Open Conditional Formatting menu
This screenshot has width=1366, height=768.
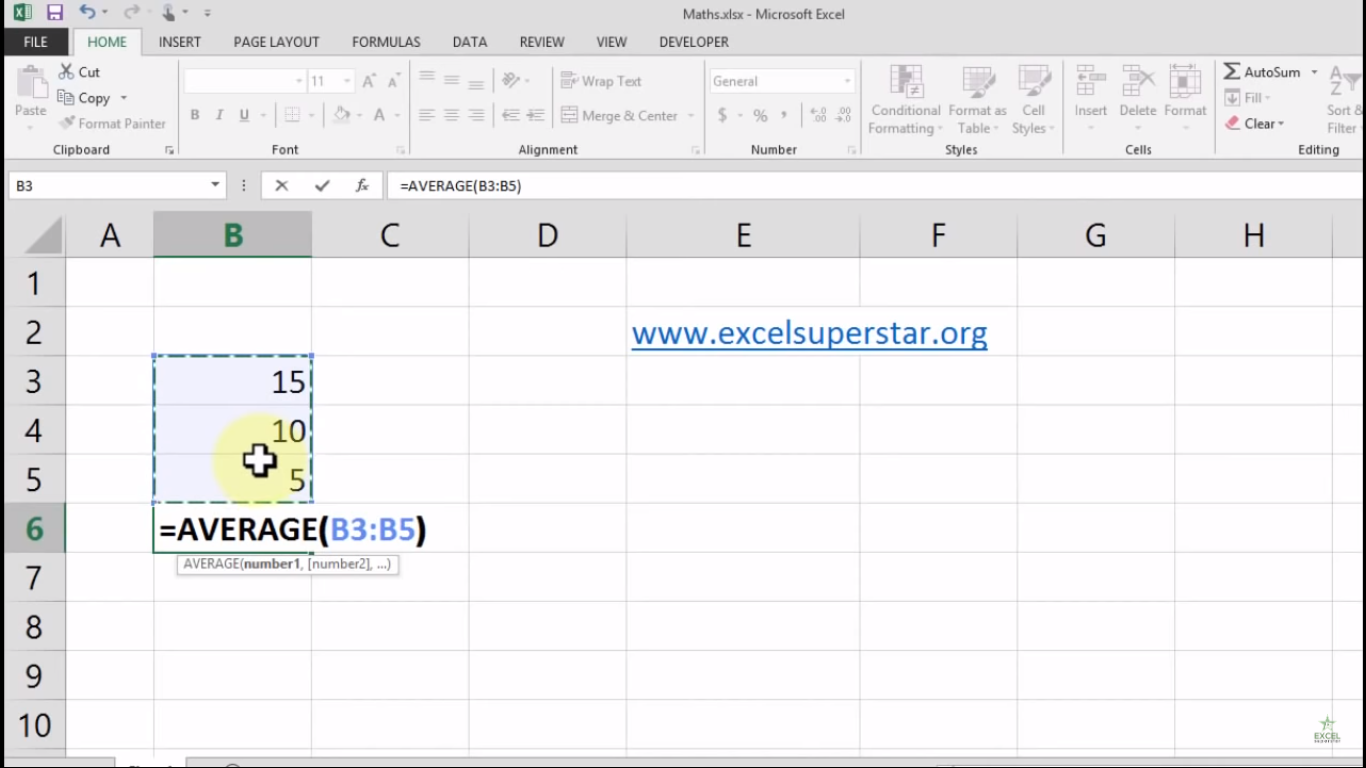click(x=906, y=100)
